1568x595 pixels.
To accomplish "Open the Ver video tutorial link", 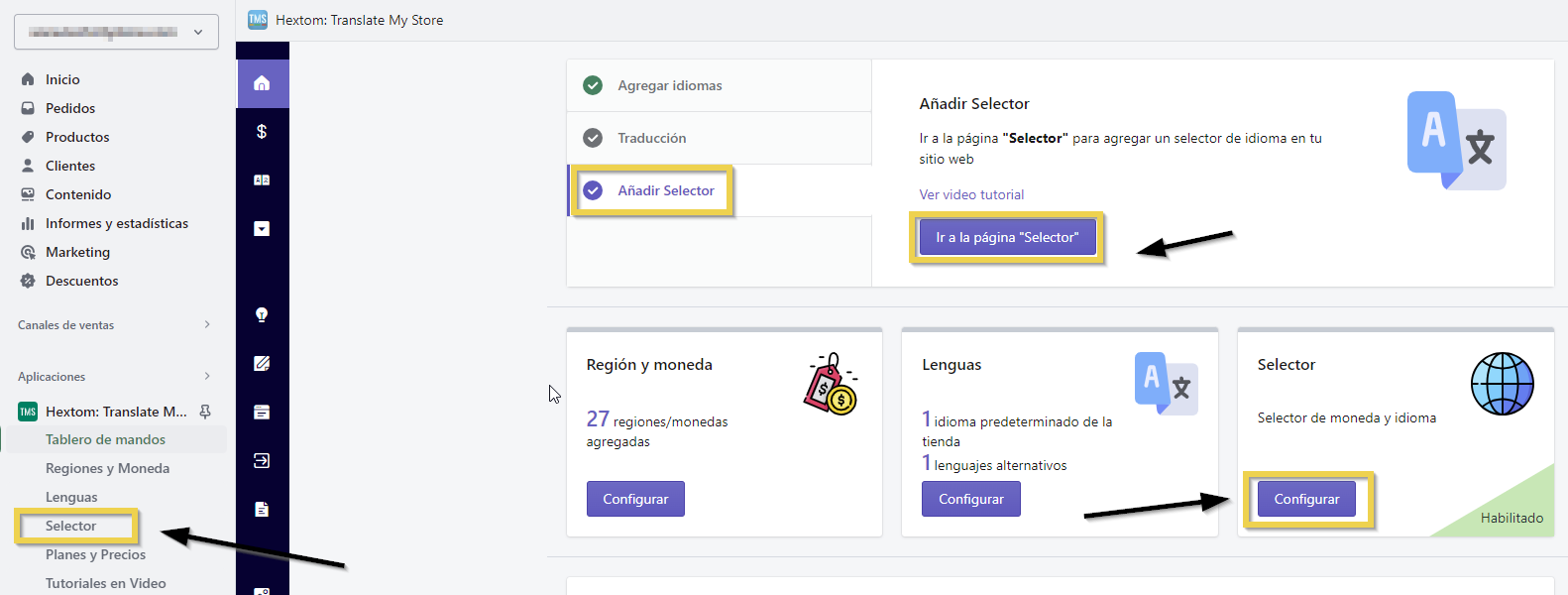I will coord(971,195).
